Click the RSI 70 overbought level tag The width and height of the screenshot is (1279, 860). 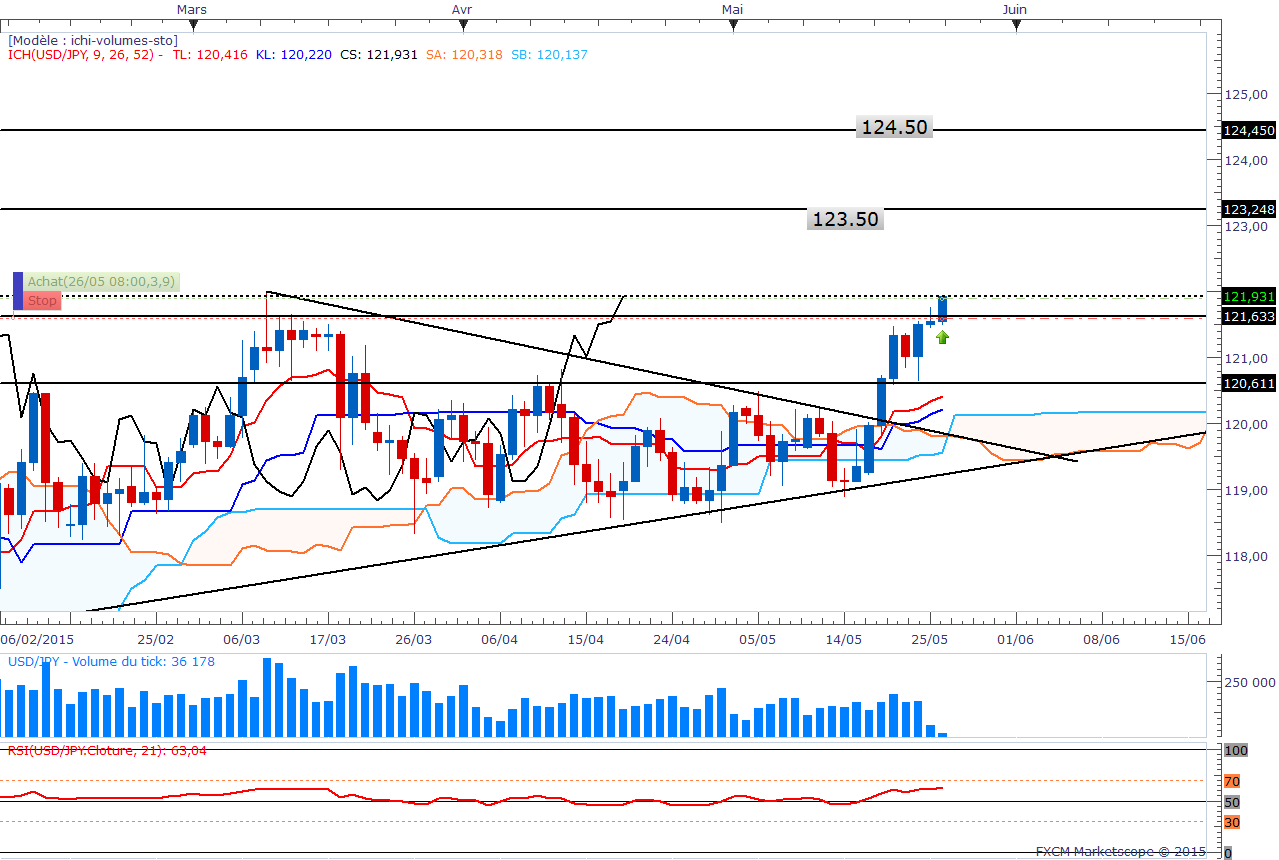pyautogui.click(x=1232, y=781)
